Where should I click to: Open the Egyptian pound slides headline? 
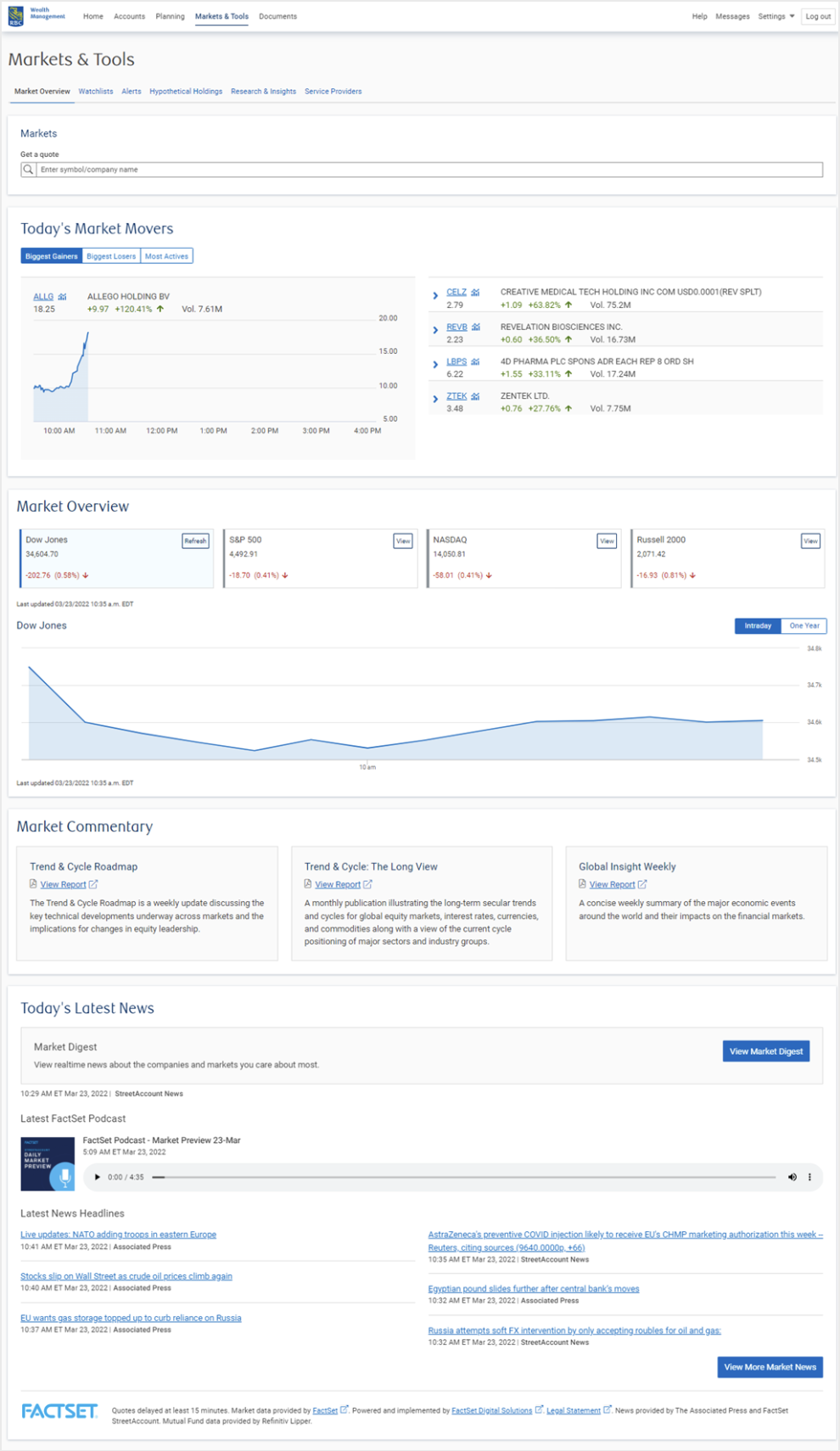point(534,1289)
